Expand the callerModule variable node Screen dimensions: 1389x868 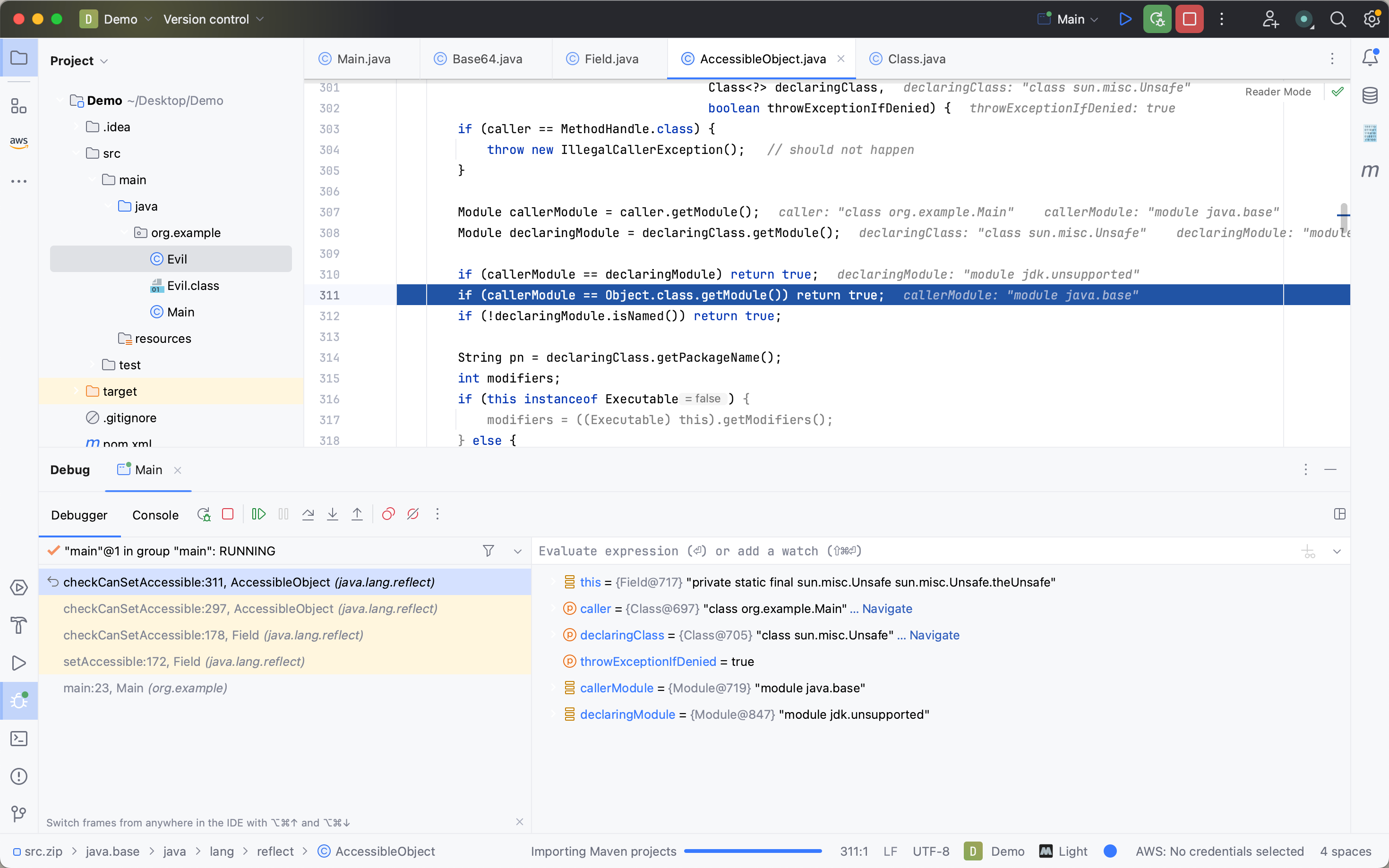pos(553,688)
